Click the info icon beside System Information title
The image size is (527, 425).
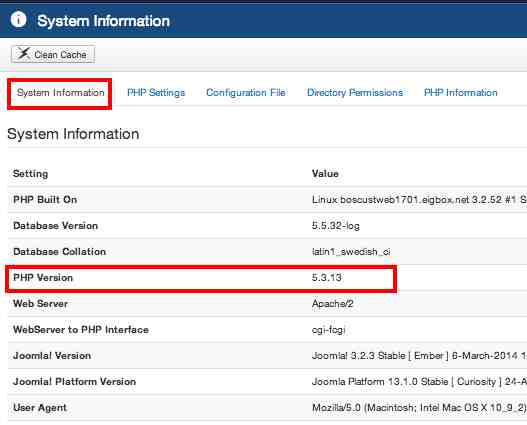[18, 19]
